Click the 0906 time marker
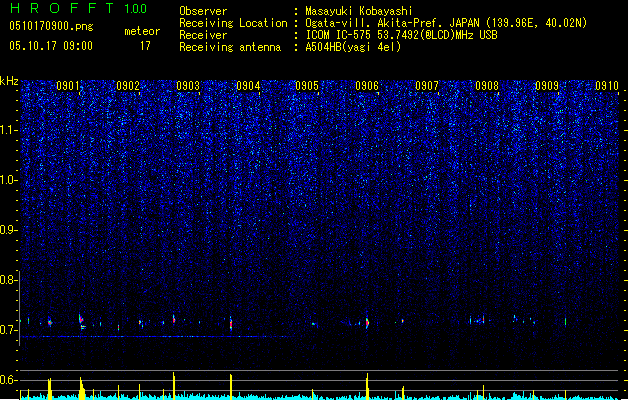Screen dimensions: 629x400 tap(367, 86)
